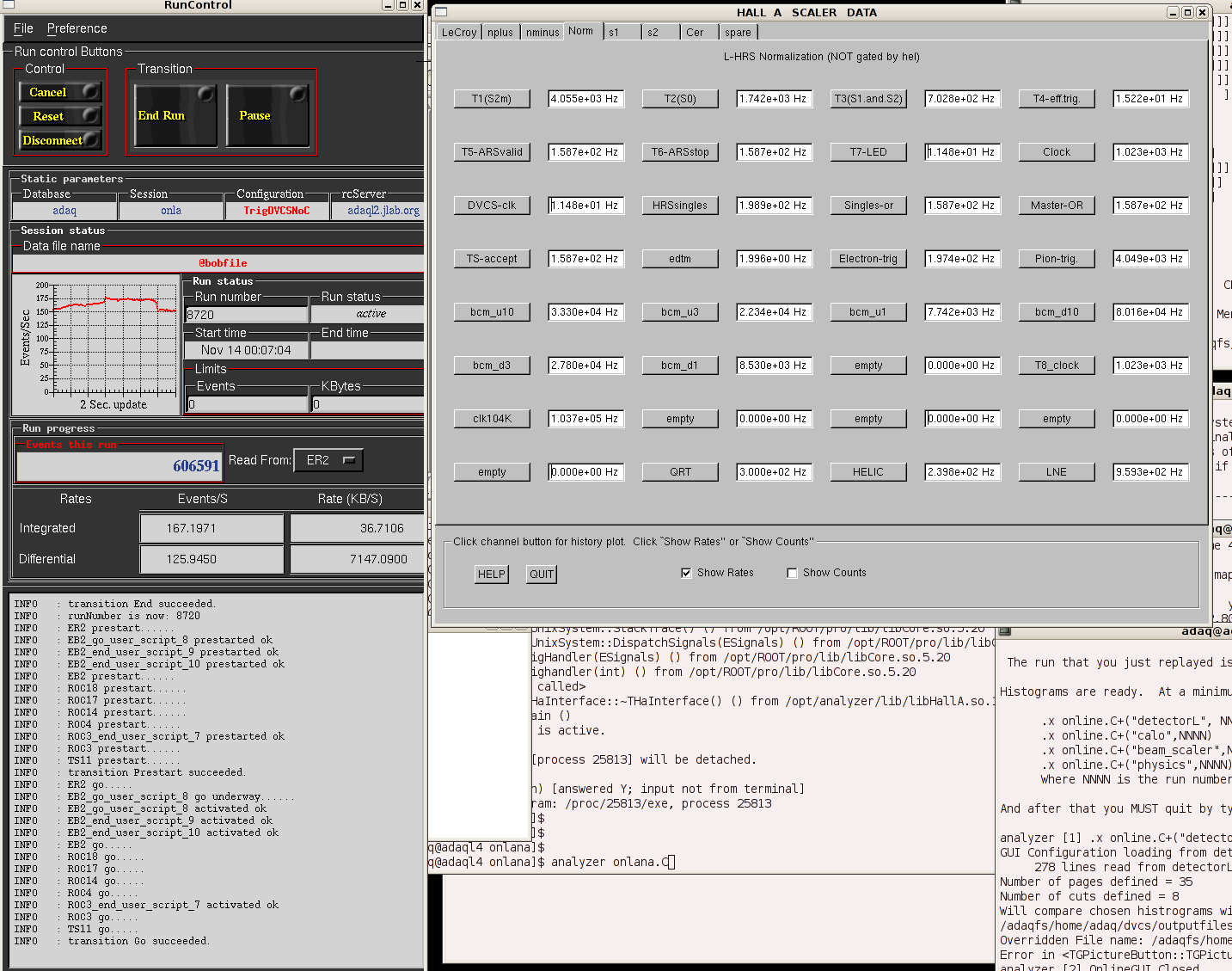Click the T4-eff.trig. channel button
1232x971 pixels.
1057,99
